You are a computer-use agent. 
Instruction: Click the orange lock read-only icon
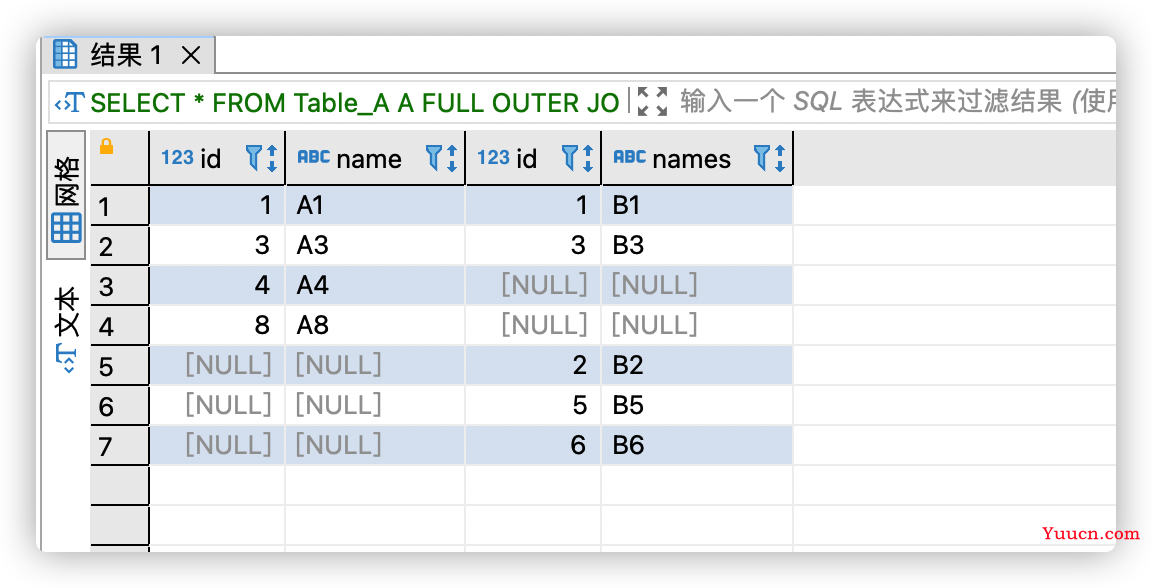[107, 146]
